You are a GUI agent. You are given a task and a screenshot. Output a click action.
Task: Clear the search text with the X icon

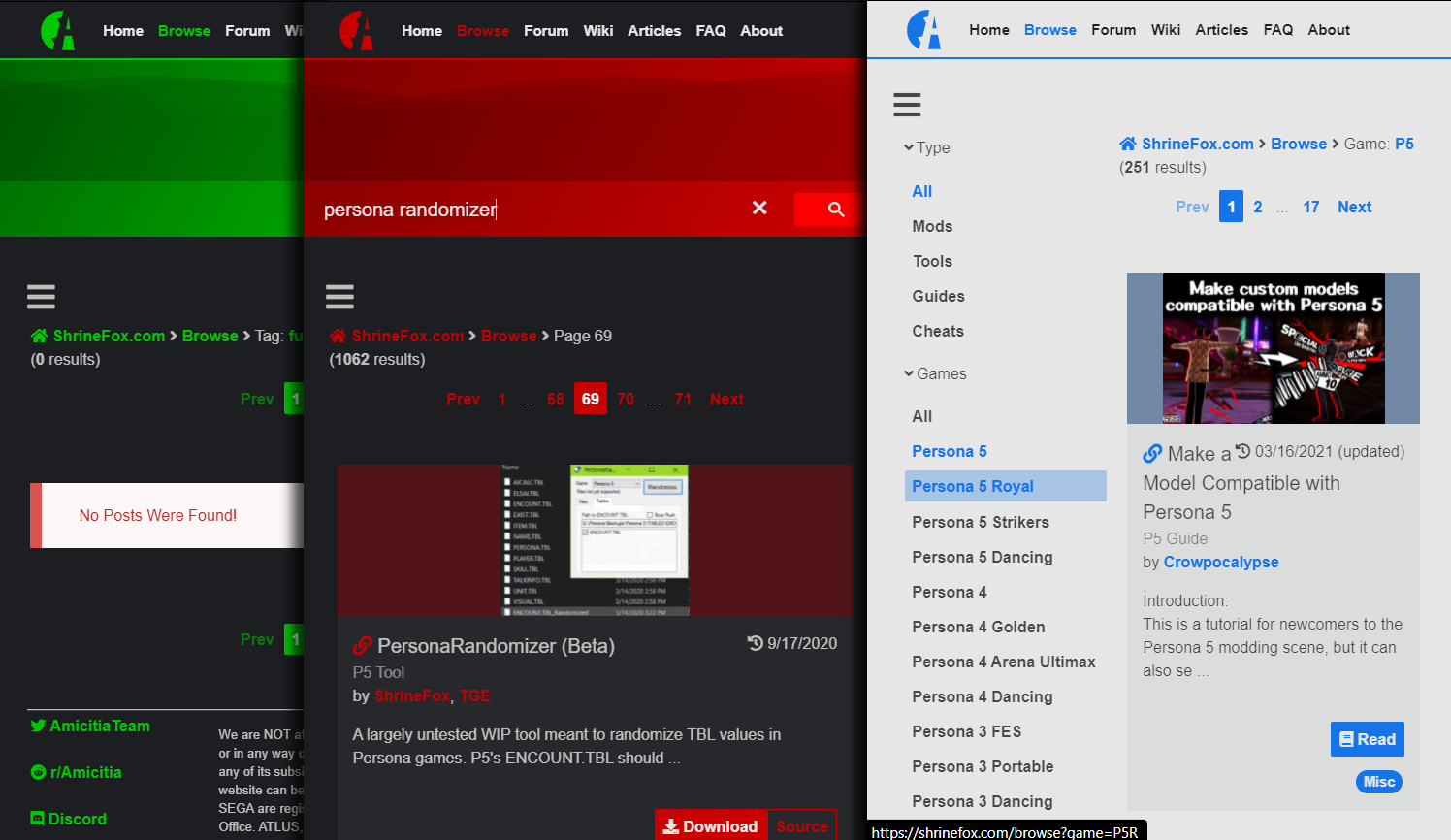(x=759, y=208)
